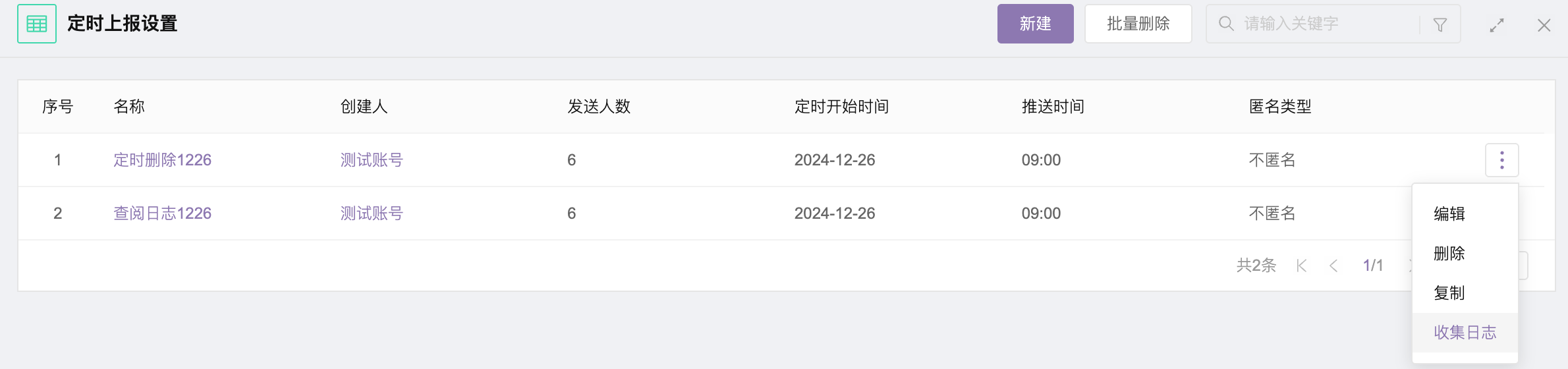Open the filter funnel icon in the search box
Screen dimensions: 1568x369
point(1440,24)
